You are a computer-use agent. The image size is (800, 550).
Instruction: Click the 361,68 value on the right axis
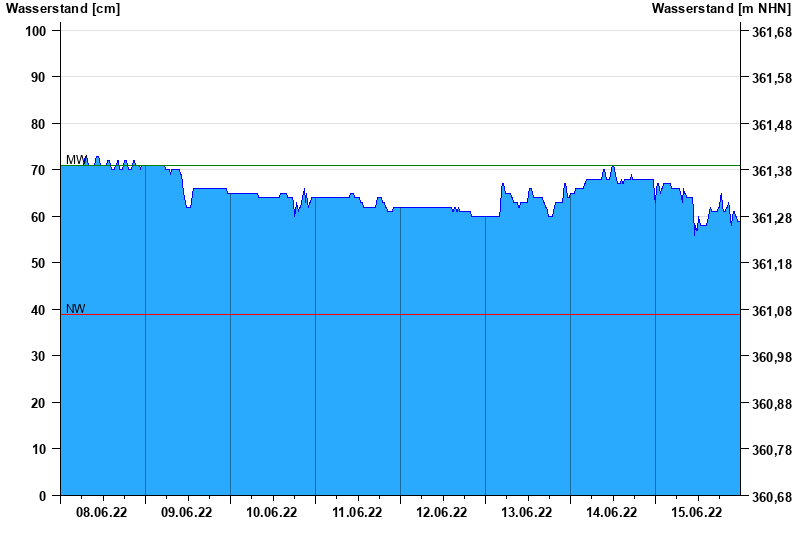[772, 32]
